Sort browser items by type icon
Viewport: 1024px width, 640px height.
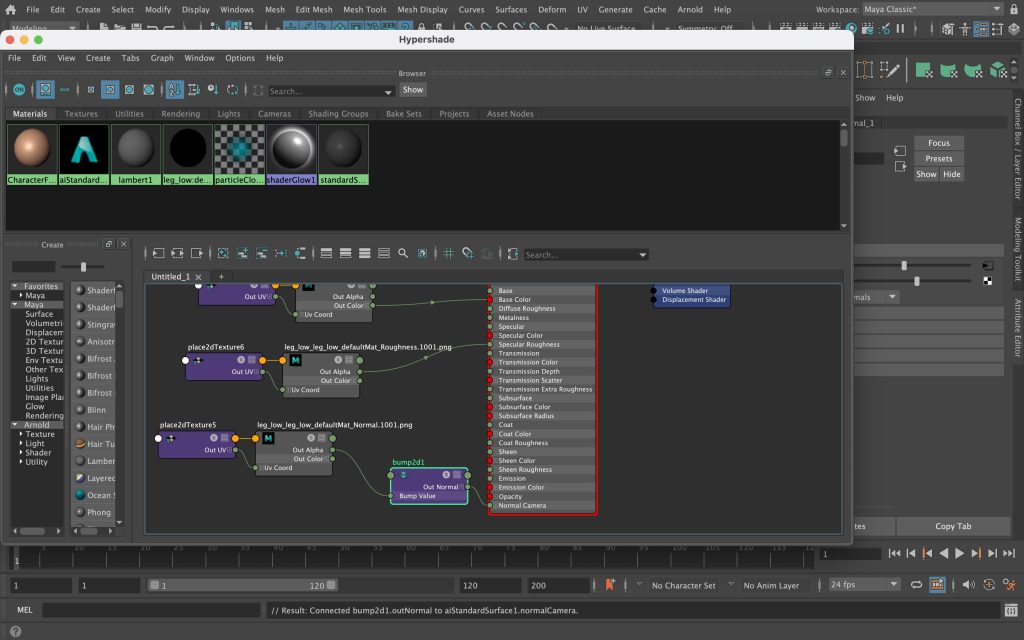pyautogui.click(x=194, y=89)
